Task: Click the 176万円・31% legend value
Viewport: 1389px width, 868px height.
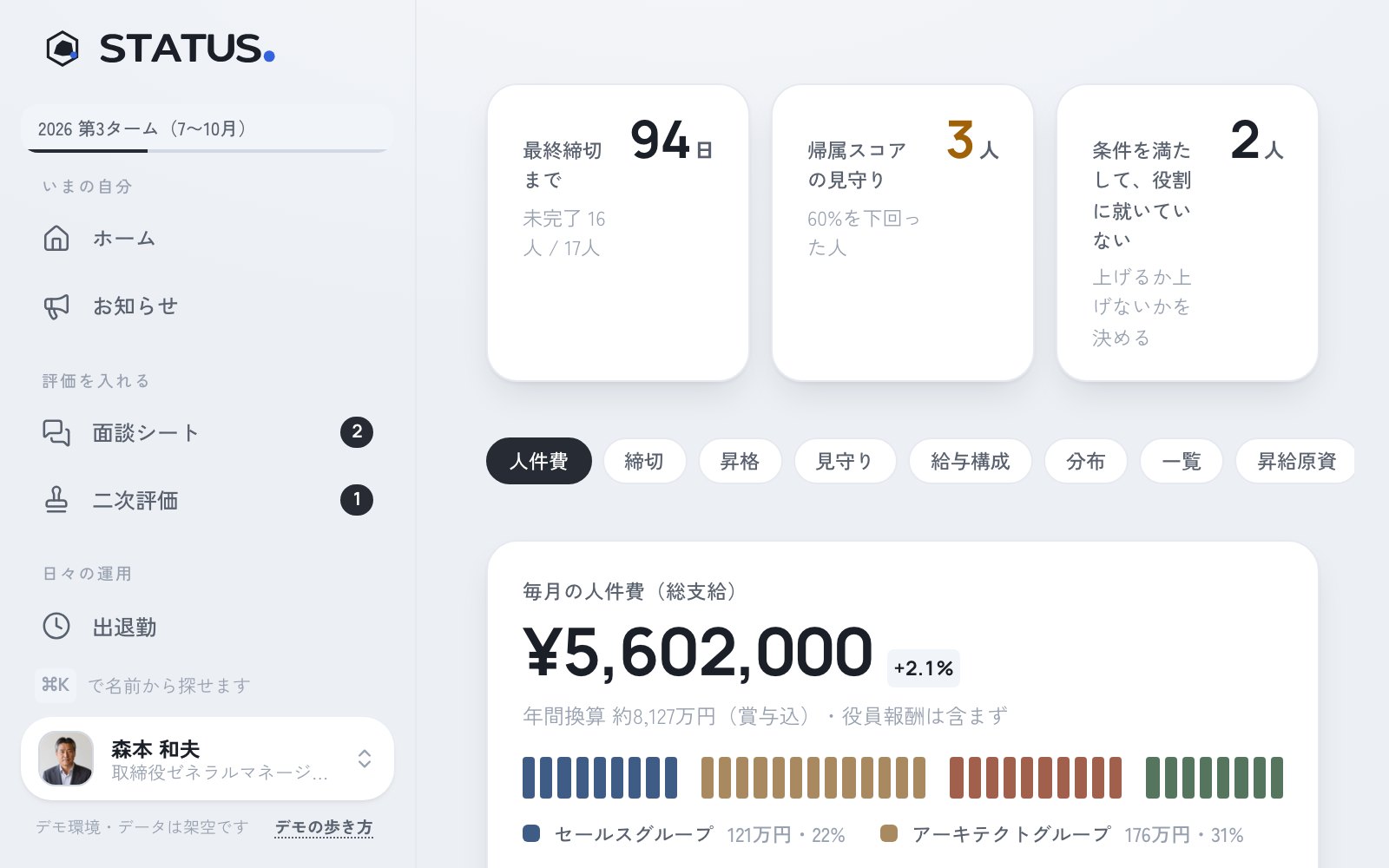Action: point(1184,835)
